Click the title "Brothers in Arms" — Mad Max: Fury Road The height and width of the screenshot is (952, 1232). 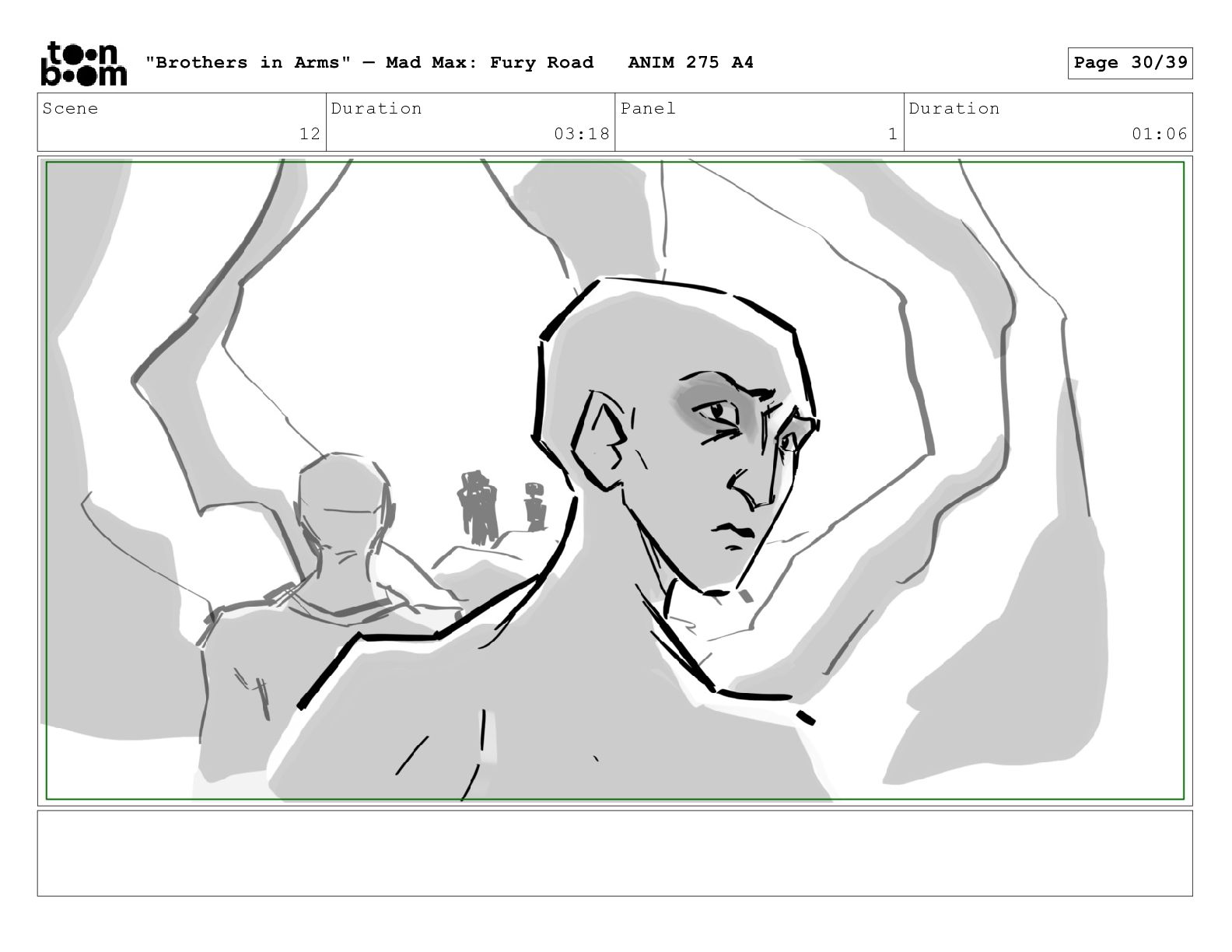(369, 62)
